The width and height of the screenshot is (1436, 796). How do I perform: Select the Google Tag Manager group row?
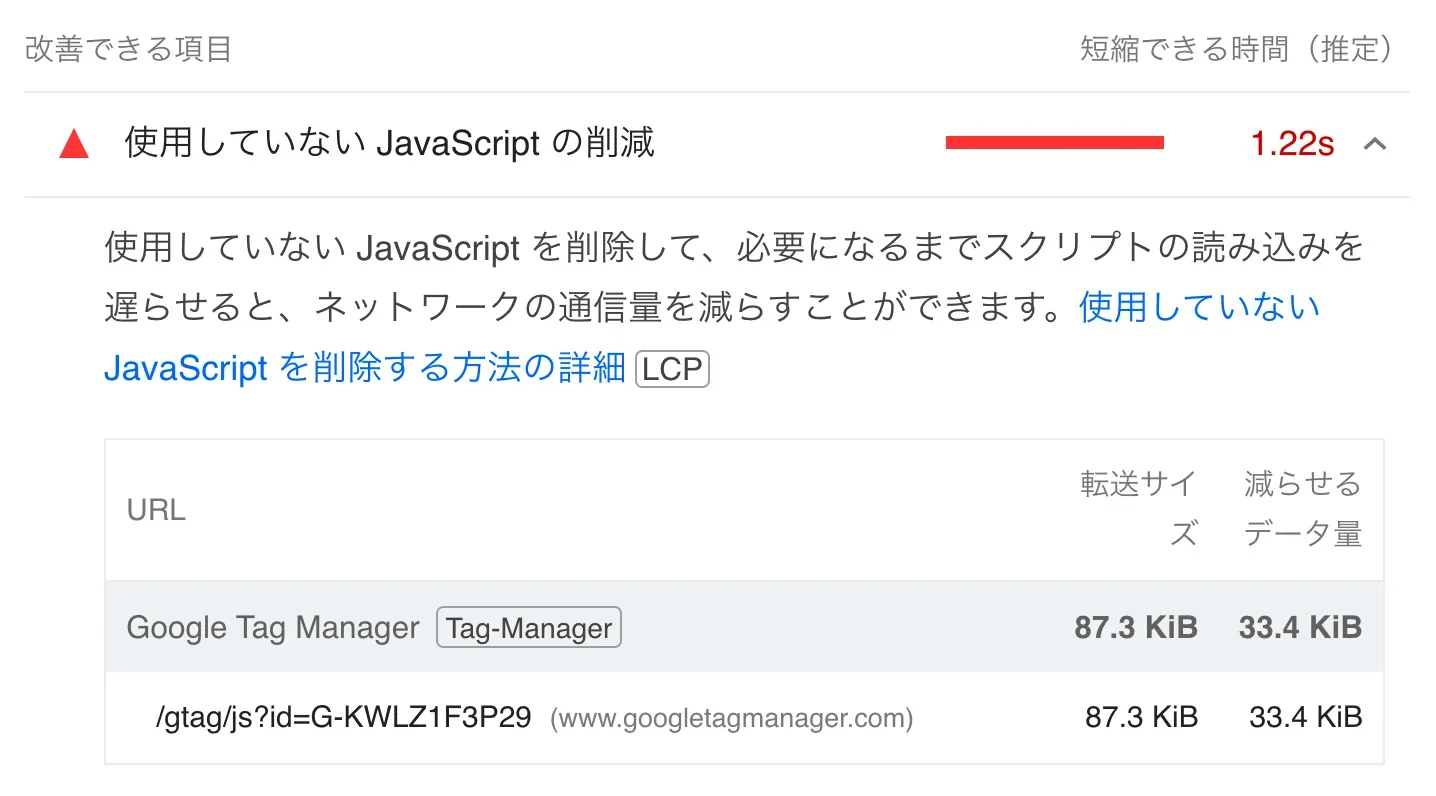point(744,627)
